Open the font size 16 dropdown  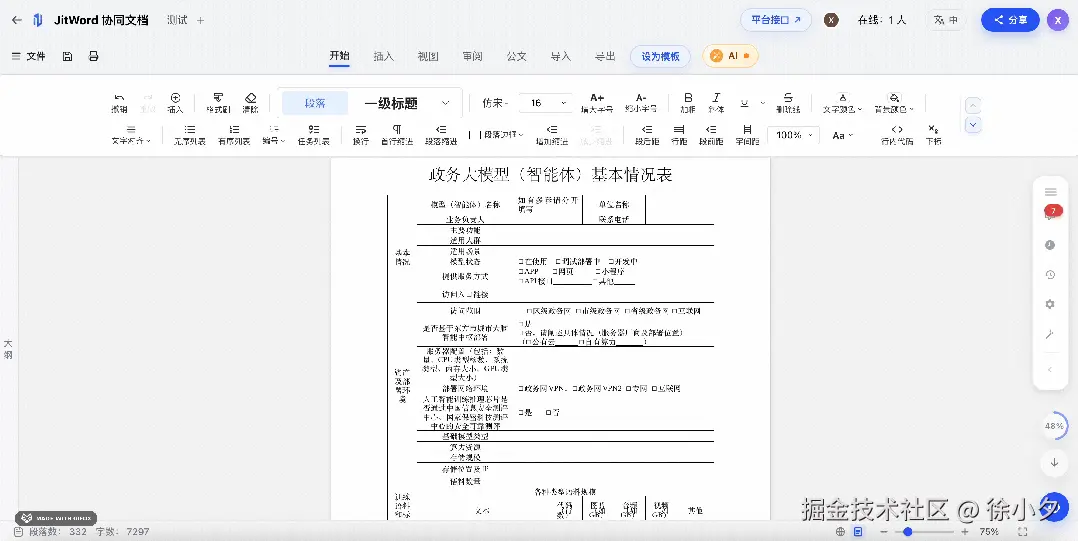coord(546,103)
